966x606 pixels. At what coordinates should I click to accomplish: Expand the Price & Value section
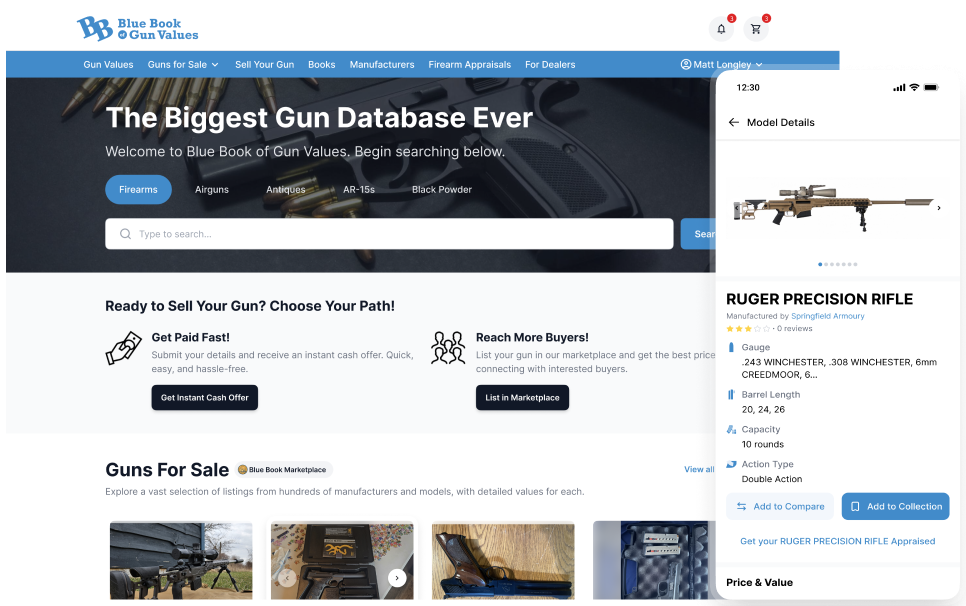point(759,582)
